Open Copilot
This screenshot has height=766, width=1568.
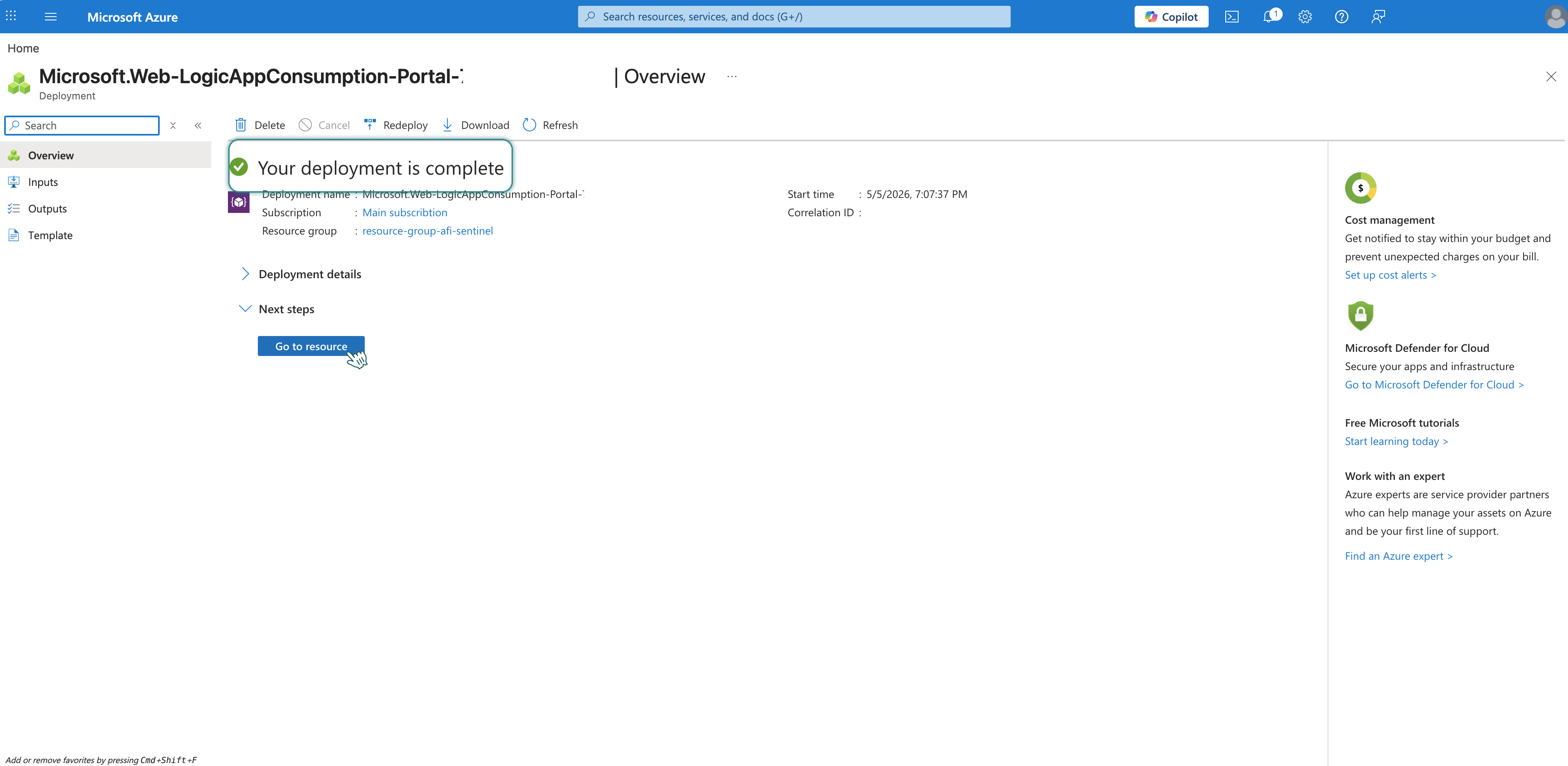click(1170, 17)
